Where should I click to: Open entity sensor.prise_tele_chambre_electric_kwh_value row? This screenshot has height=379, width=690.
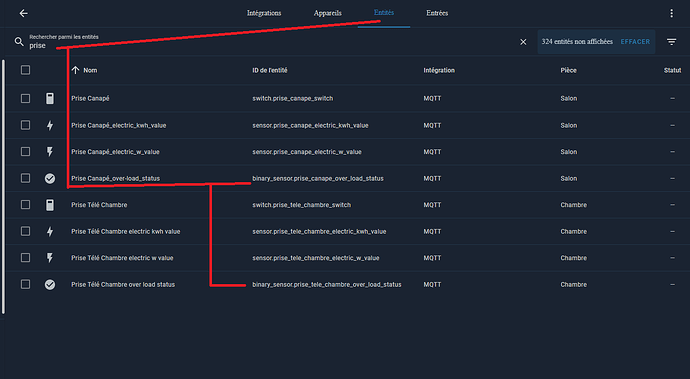click(x=348, y=232)
